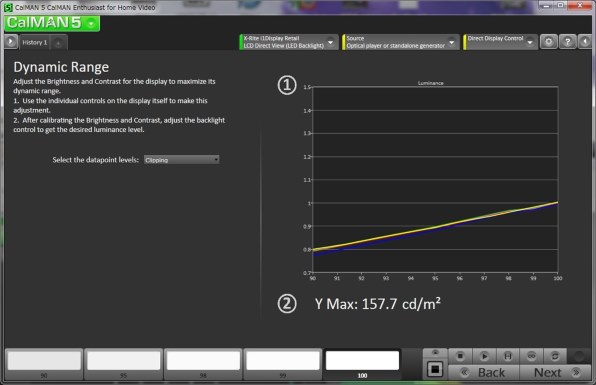Screen dimensions: 596x385
Task: Click the infinity continuous read icon
Action: tap(531, 356)
